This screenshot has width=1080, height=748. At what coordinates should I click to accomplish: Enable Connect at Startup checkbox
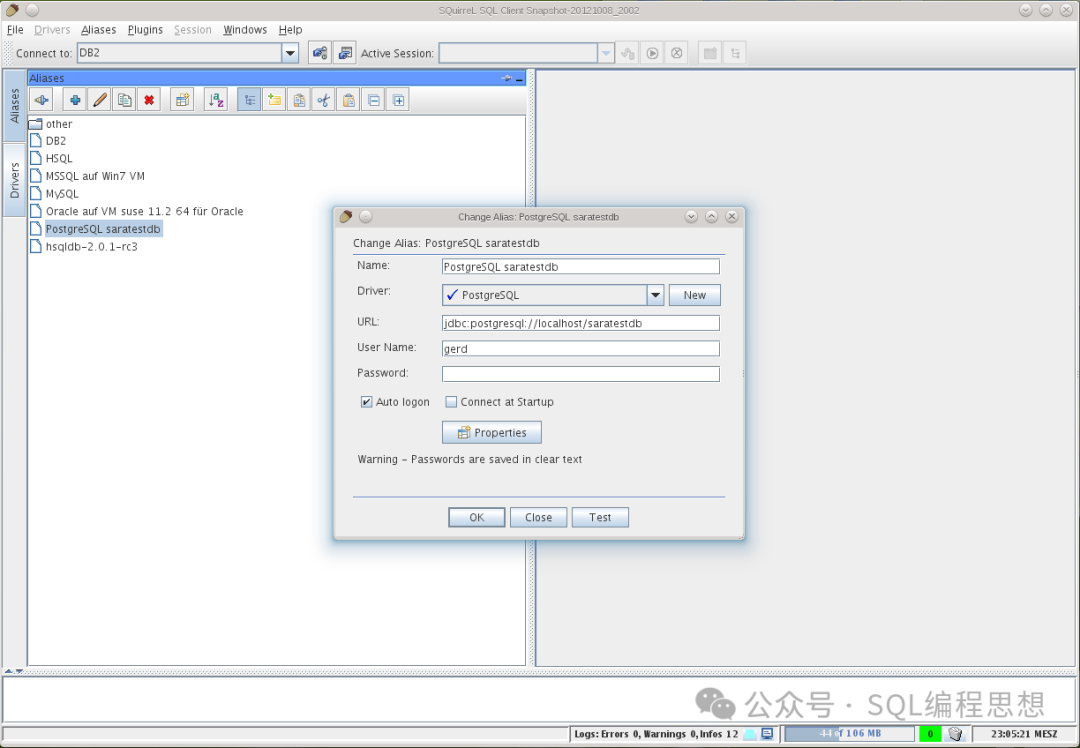point(451,402)
